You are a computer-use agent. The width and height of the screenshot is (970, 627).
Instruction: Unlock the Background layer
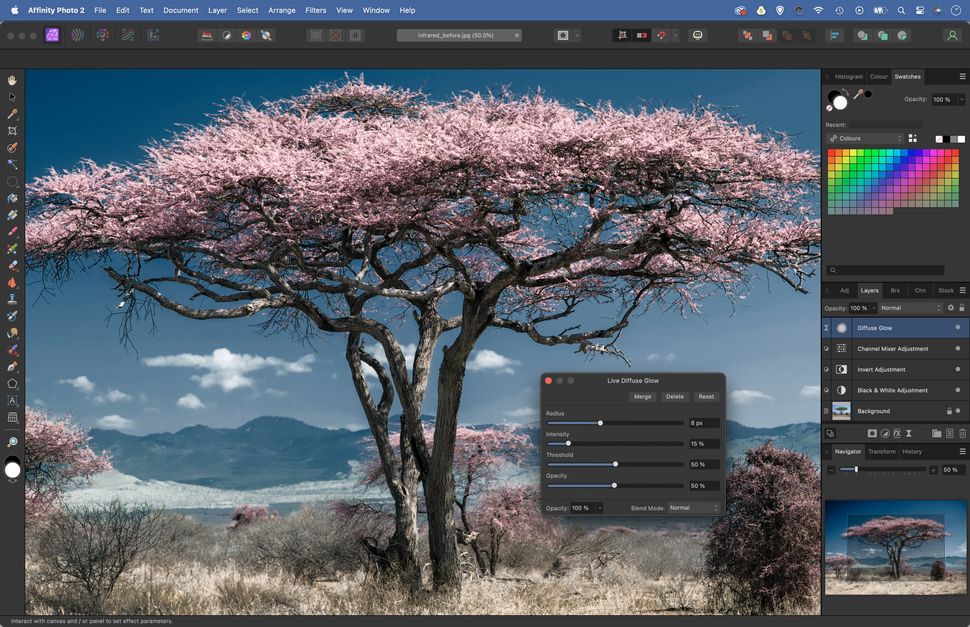[x=950, y=411]
